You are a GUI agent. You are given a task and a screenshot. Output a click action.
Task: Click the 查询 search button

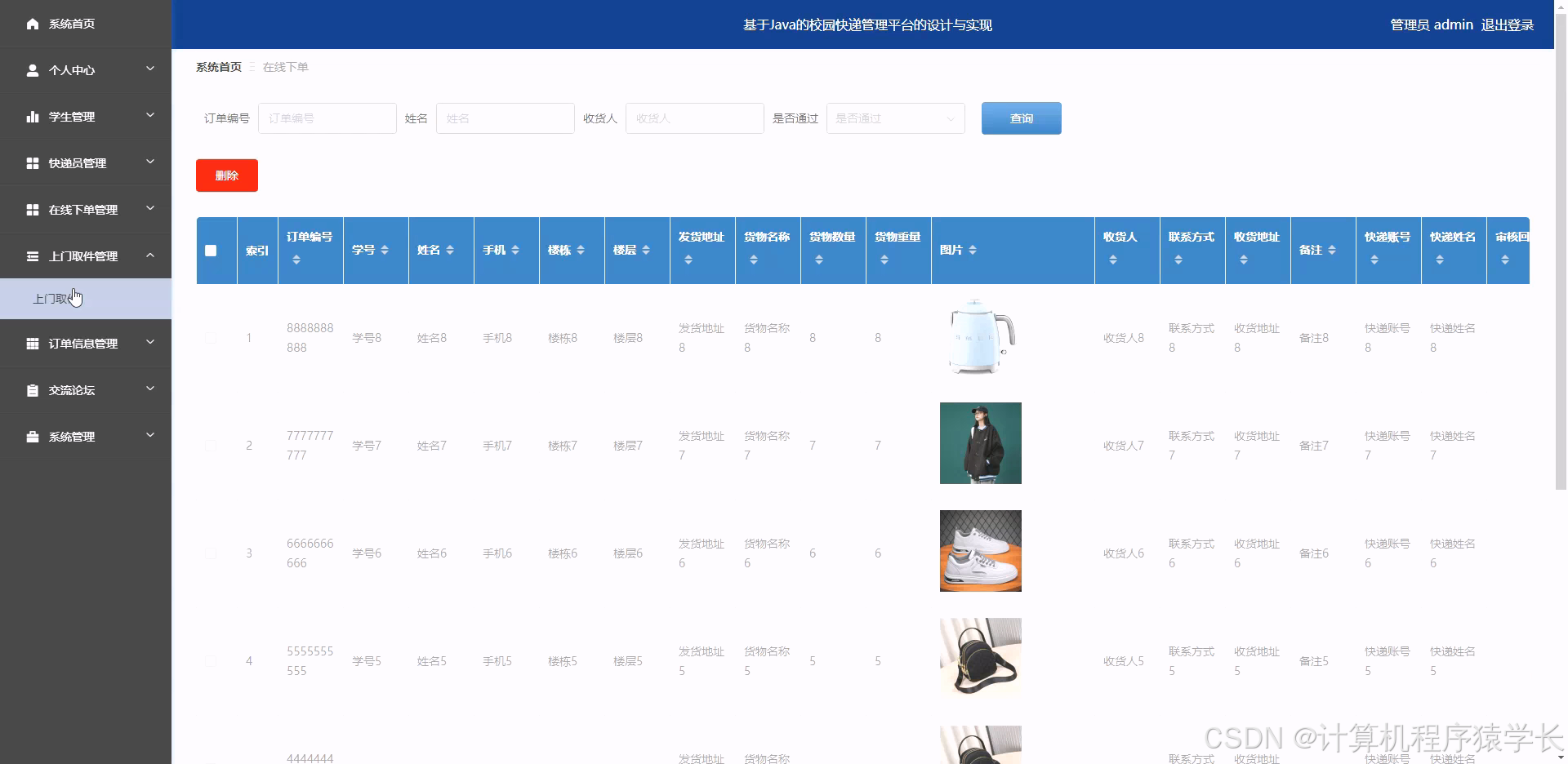tap(1021, 118)
